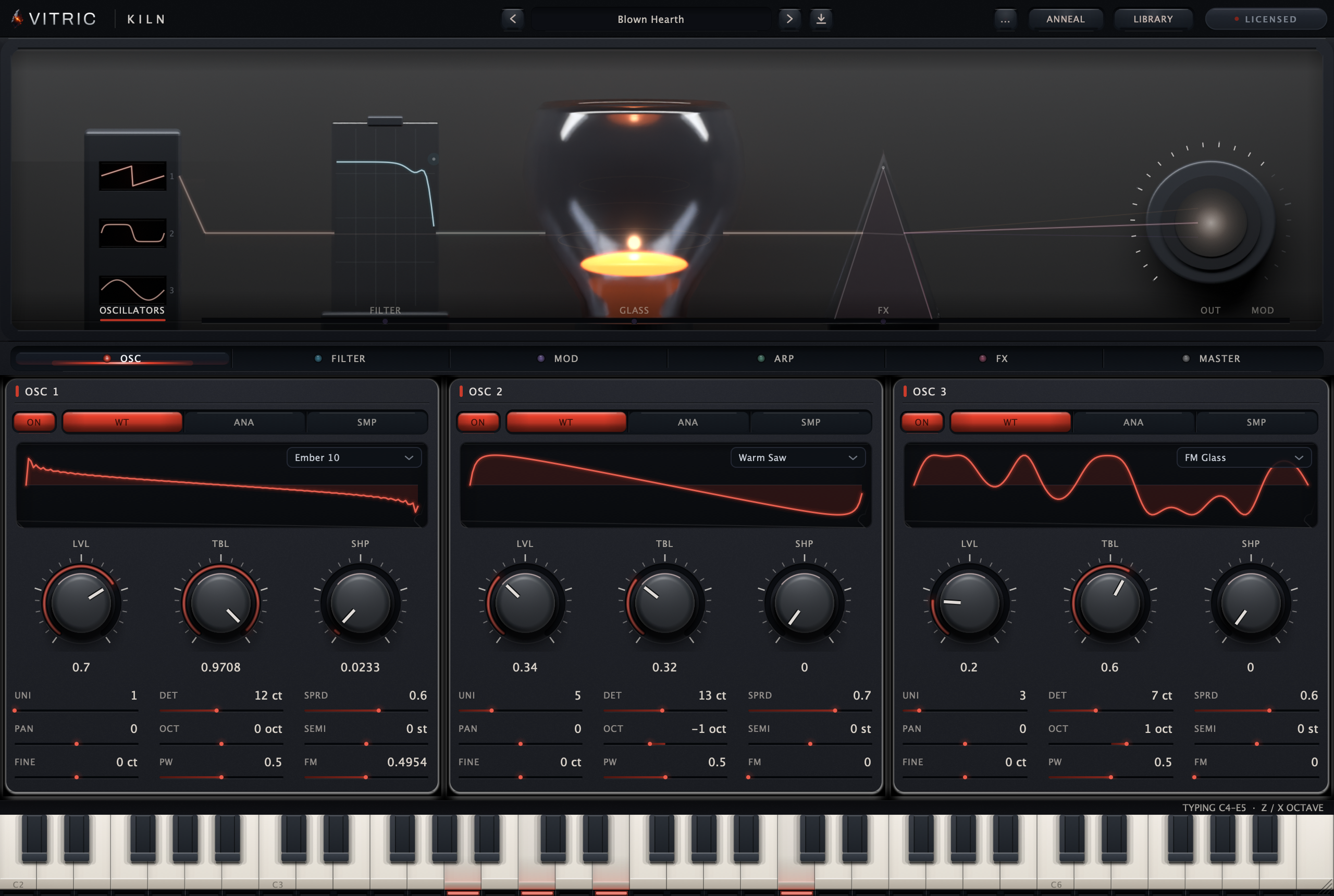Screen dimensions: 1334x896
Task: Switch to the FILTER tab
Action: (341, 358)
